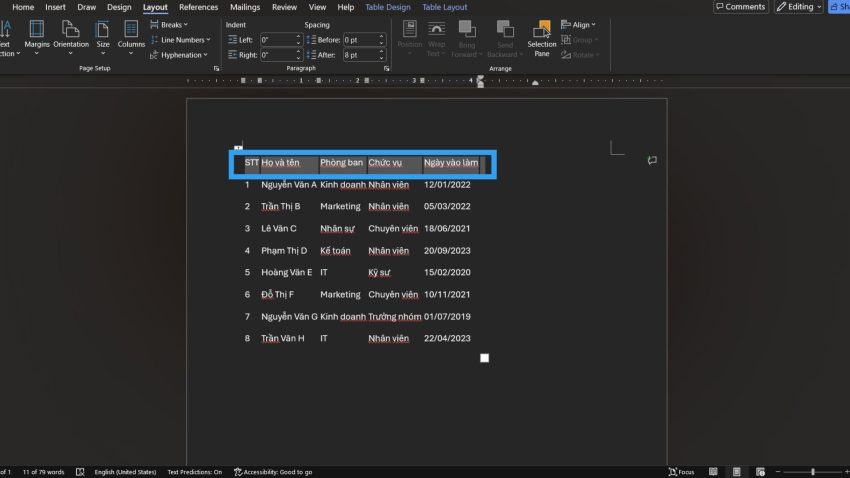This screenshot has width=850, height=478.
Task: Click the word count in the status bar
Action: coord(43,472)
